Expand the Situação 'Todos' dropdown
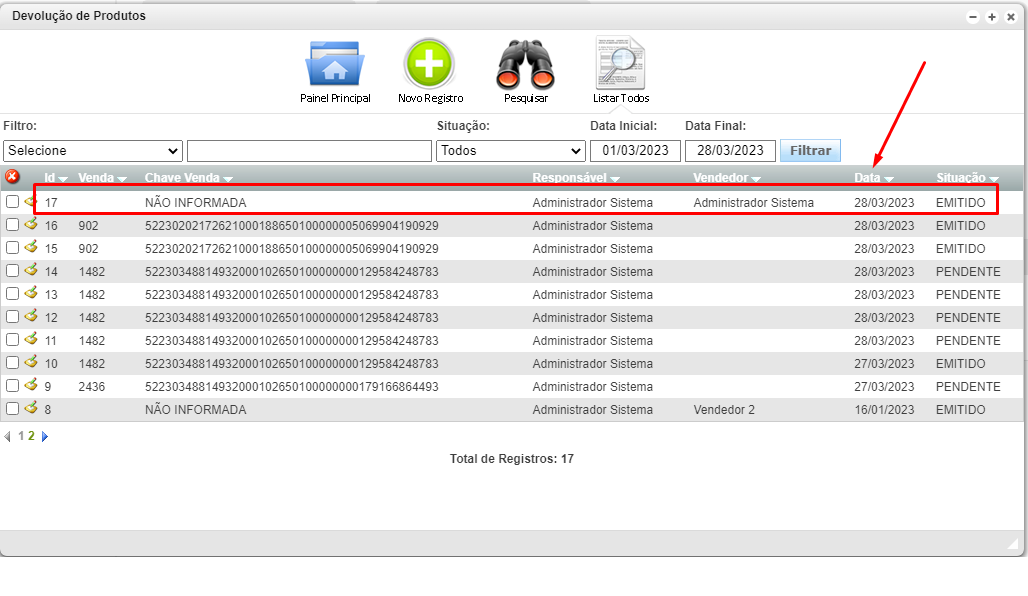This screenshot has height=596, width=1028. [510, 151]
